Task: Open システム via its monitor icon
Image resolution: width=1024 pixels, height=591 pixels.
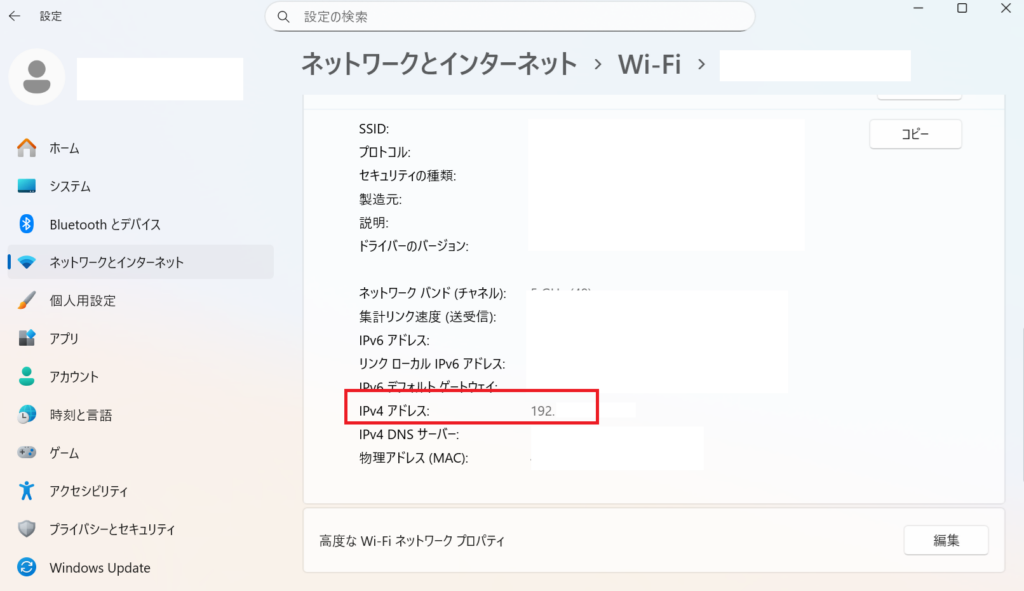Action: (x=27, y=186)
